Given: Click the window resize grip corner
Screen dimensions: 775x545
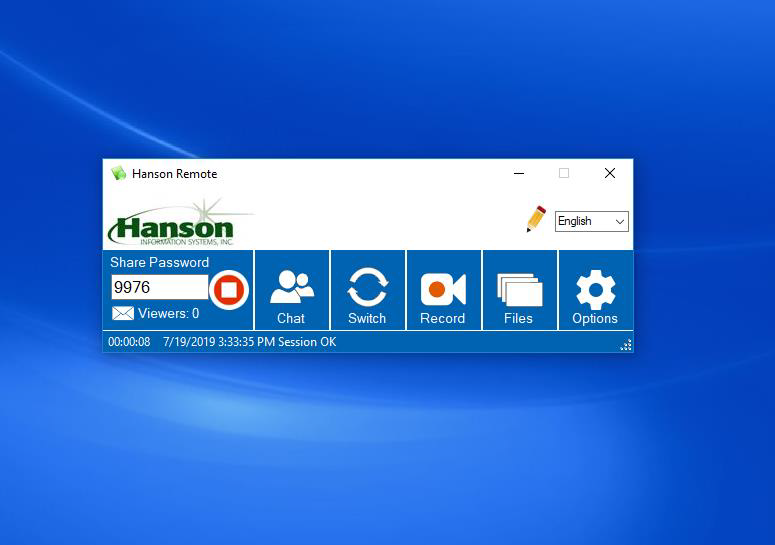Looking at the screenshot, I should click(626, 345).
